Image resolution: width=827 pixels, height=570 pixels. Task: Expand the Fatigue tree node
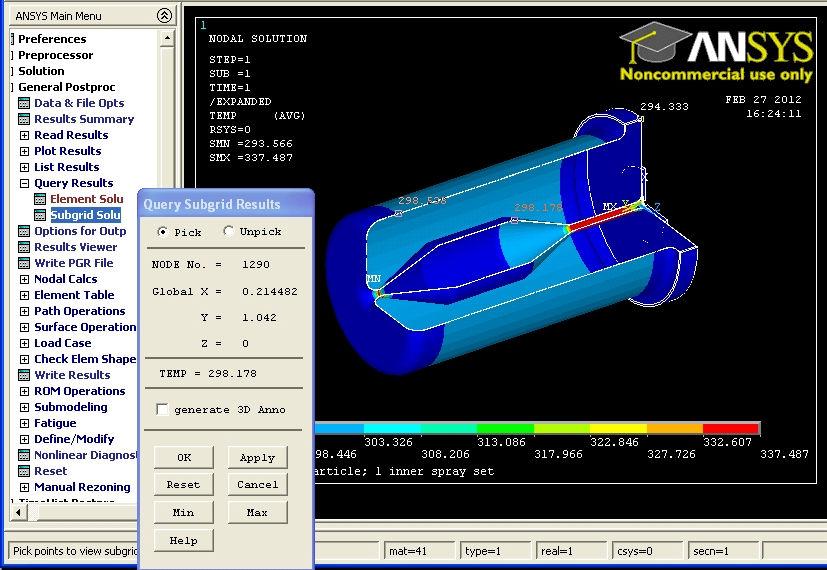pos(24,423)
